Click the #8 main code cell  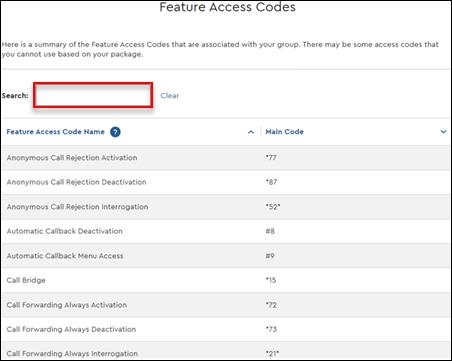(270, 231)
